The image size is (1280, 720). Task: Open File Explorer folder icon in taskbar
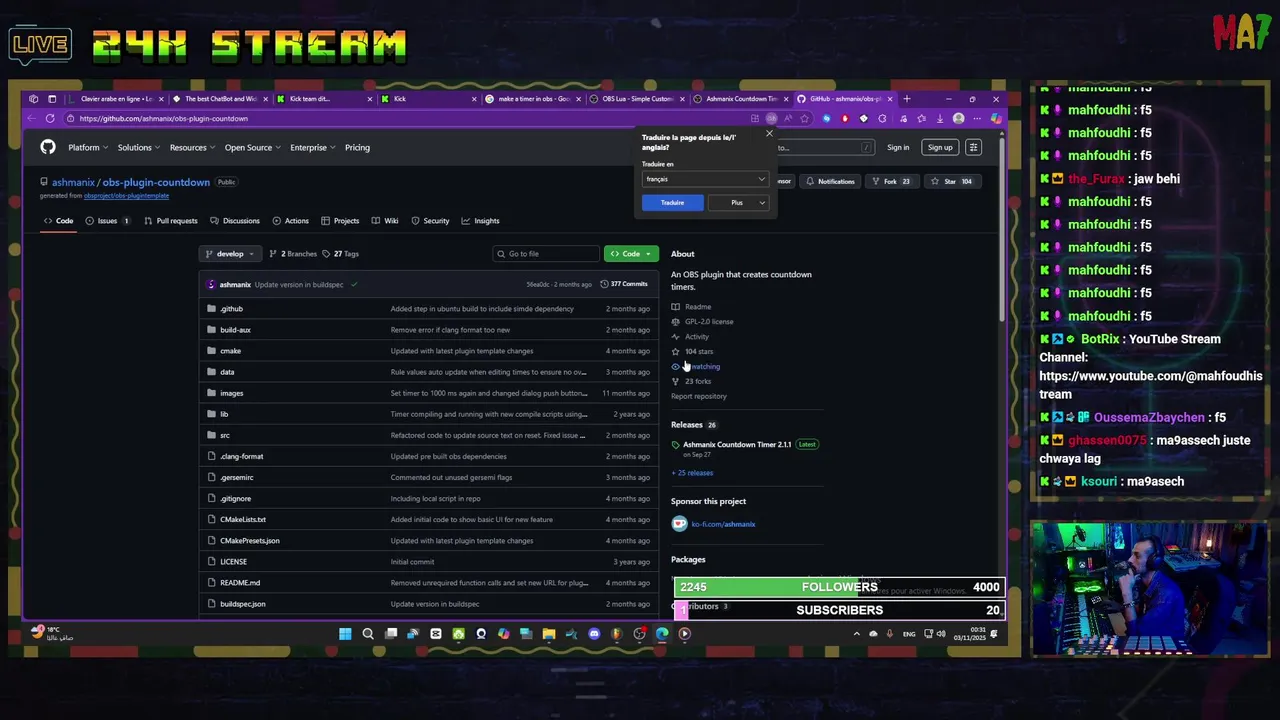(x=549, y=634)
